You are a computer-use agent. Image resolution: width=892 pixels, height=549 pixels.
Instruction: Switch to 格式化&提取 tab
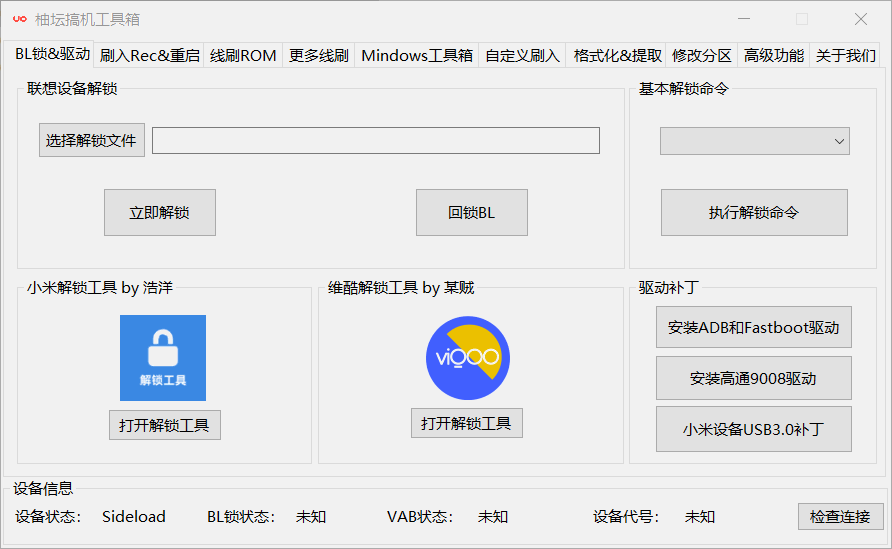(617, 56)
